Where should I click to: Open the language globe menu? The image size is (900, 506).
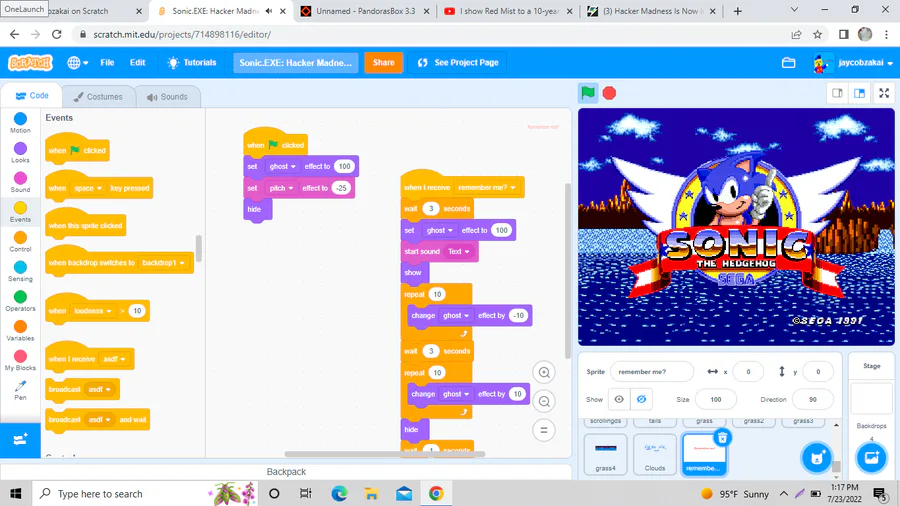pos(77,63)
